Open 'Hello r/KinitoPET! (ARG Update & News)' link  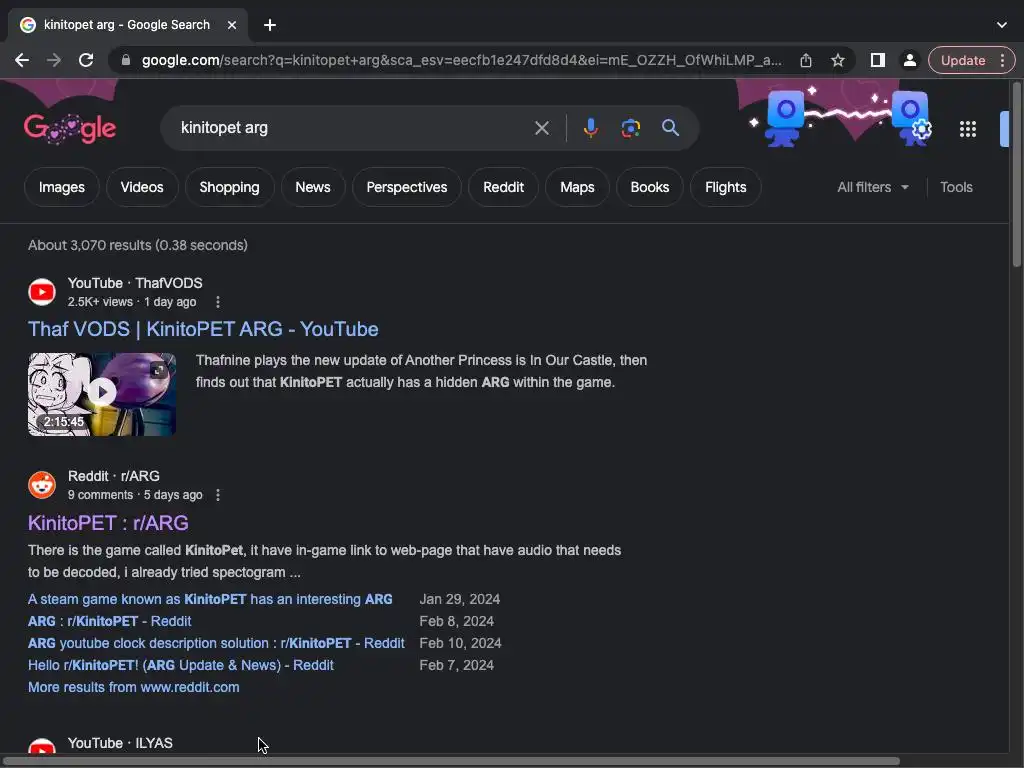[181, 665]
